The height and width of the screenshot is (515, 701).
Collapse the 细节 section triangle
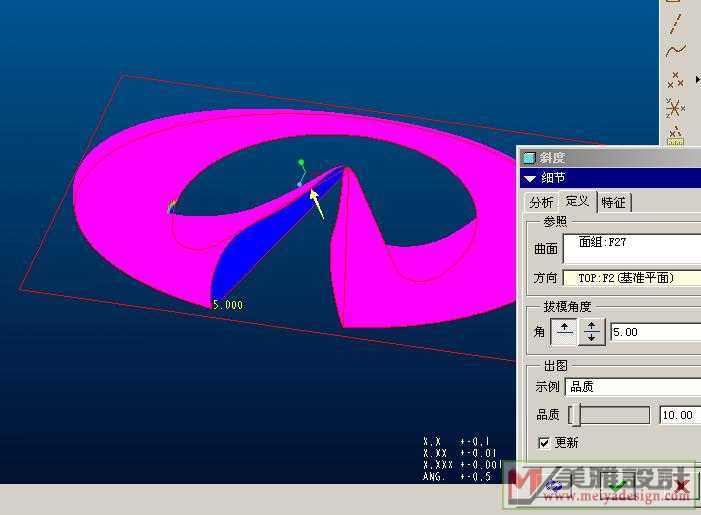[x=530, y=178]
